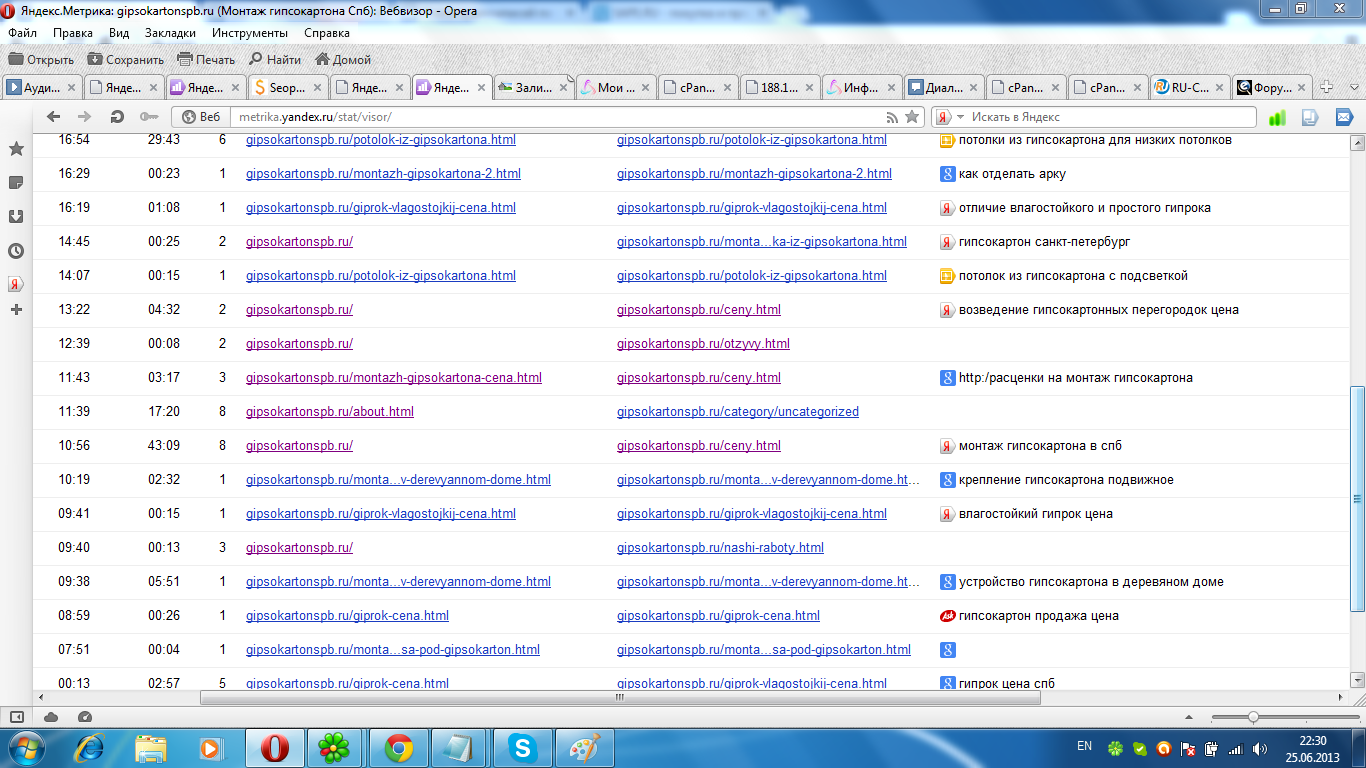Open the Notes panel in sidebar
Image resolution: width=1366 pixels, height=768 pixels.
pos(16,182)
